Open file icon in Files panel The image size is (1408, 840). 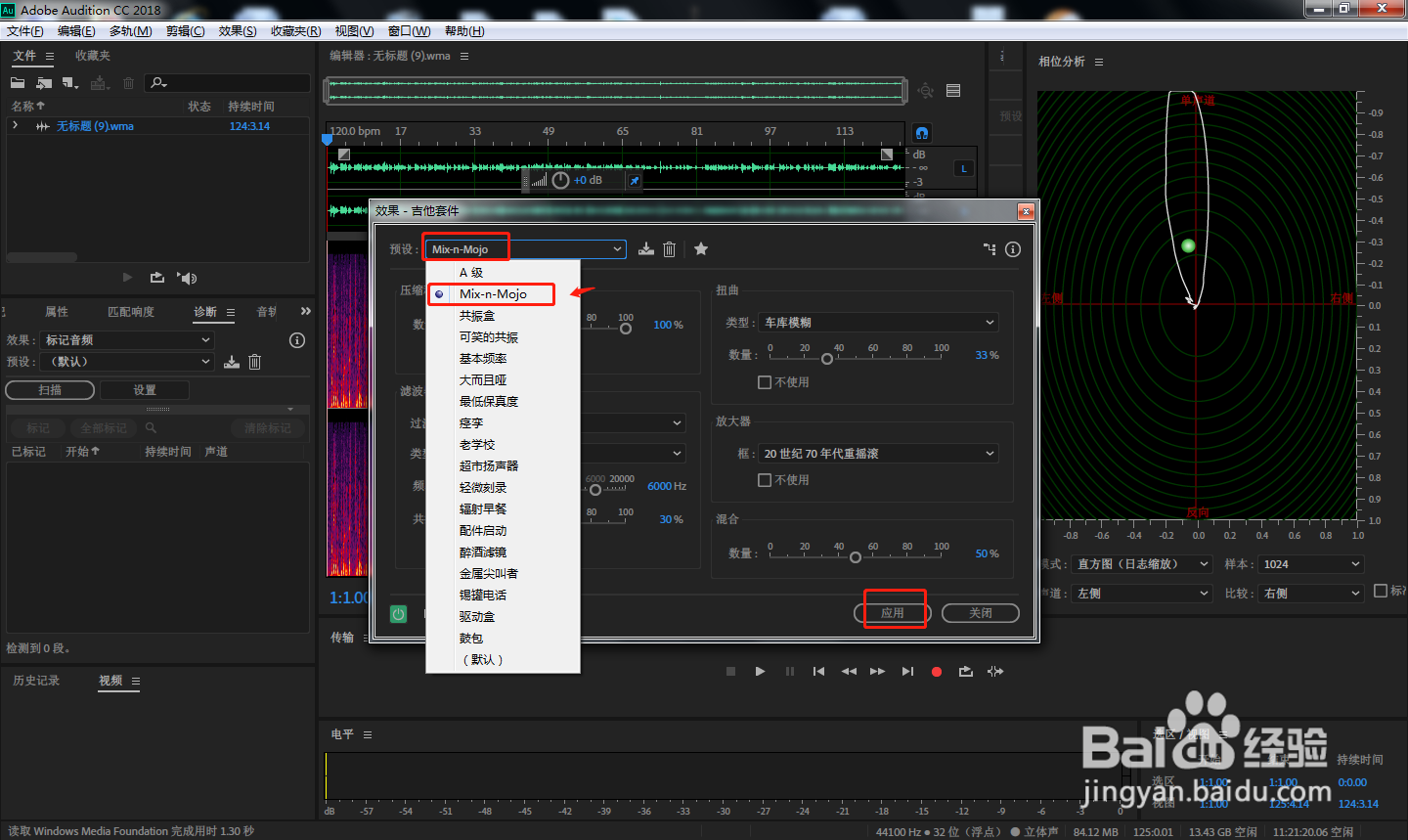(x=18, y=83)
